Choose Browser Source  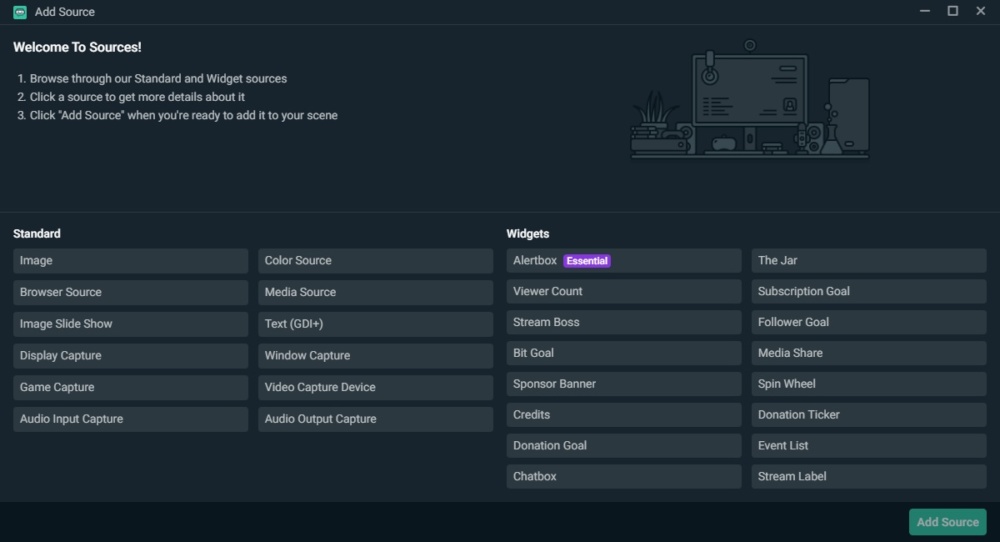tap(130, 292)
